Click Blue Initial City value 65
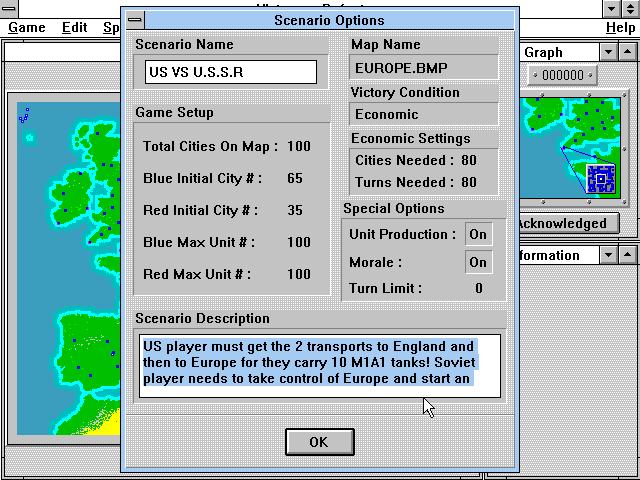Screen dimensions: 640x480 [x=295, y=178]
